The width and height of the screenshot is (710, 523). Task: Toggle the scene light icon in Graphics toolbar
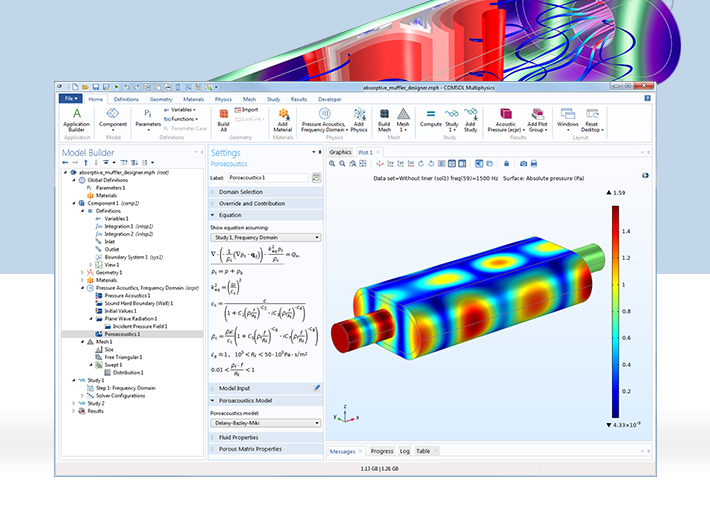coord(479,163)
